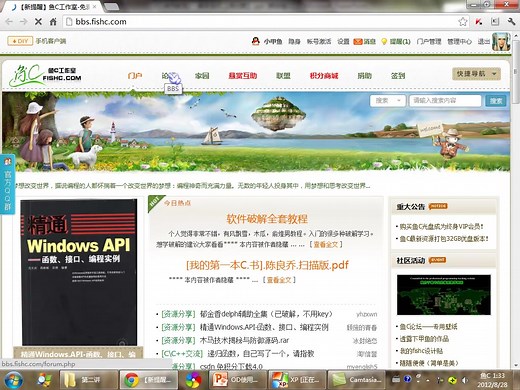The image size is (520, 390).
Task: Open the Chrome wrench settings menu
Action: click(x=511, y=22)
